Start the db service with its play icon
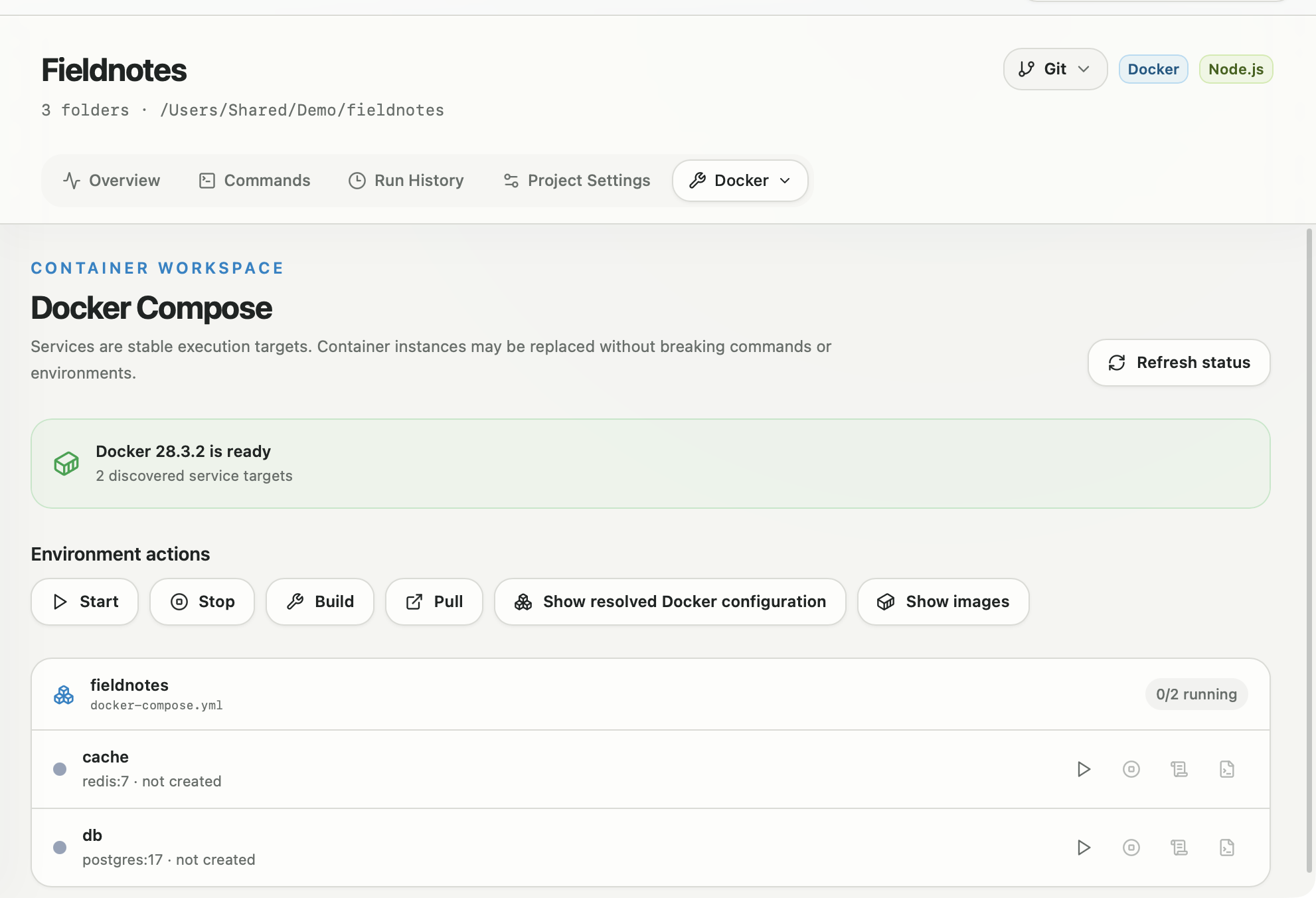The height and width of the screenshot is (898, 1316). pyautogui.click(x=1084, y=848)
